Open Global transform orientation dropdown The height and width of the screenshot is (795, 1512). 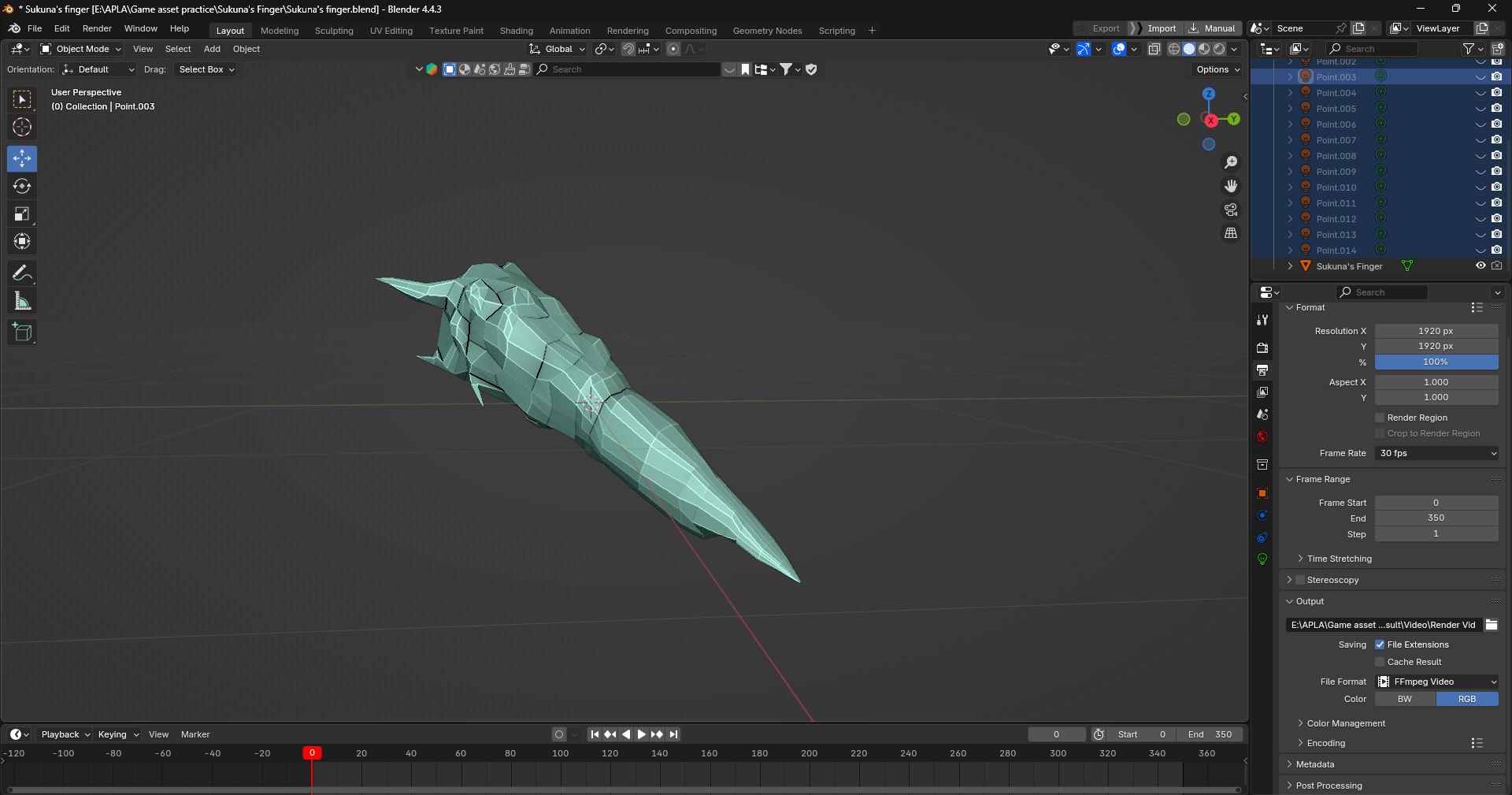(558, 49)
